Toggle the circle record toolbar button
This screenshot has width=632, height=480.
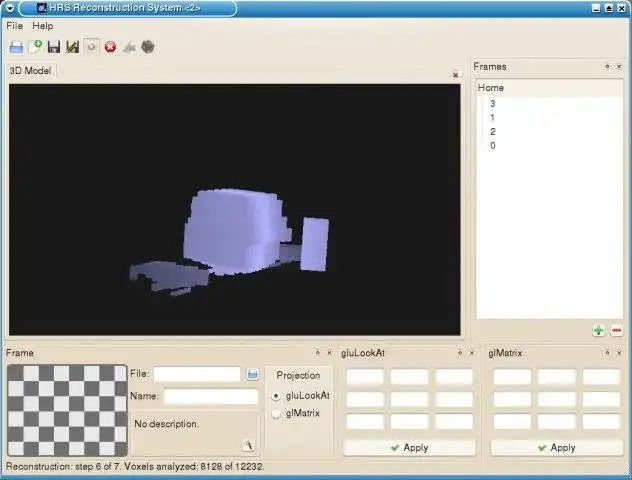click(x=91, y=47)
